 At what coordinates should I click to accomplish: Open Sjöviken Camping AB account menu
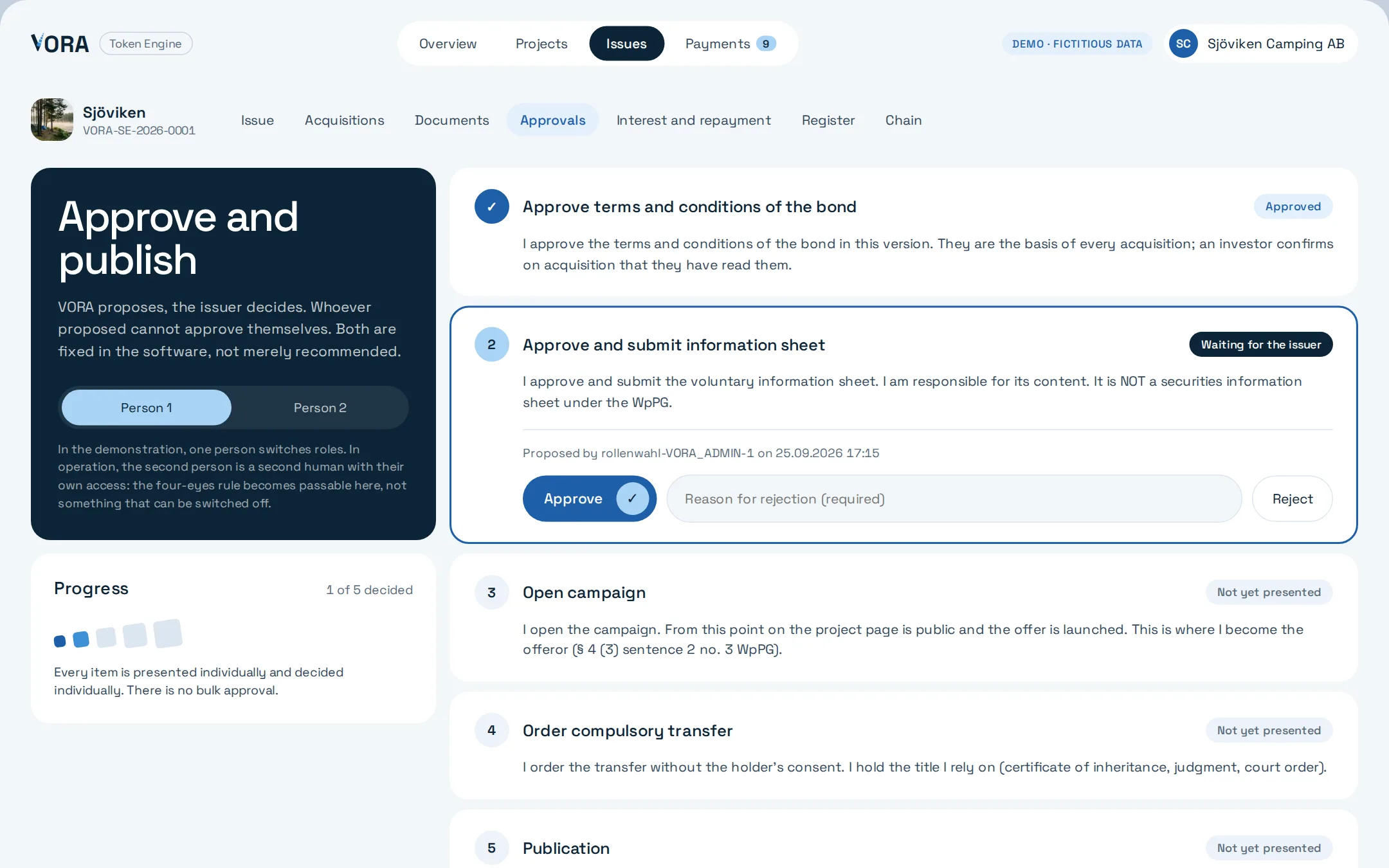pyautogui.click(x=1260, y=44)
